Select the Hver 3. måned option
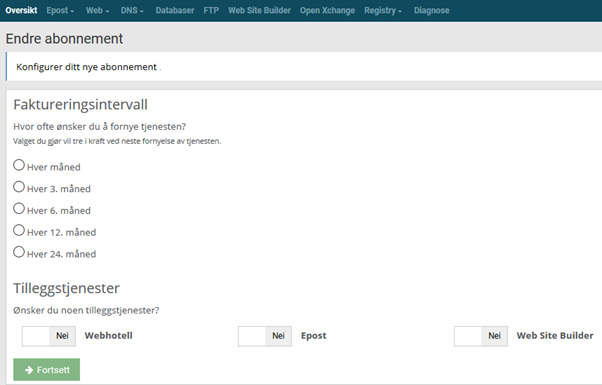This screenshot has height=385, width=602. coord(19,187)
